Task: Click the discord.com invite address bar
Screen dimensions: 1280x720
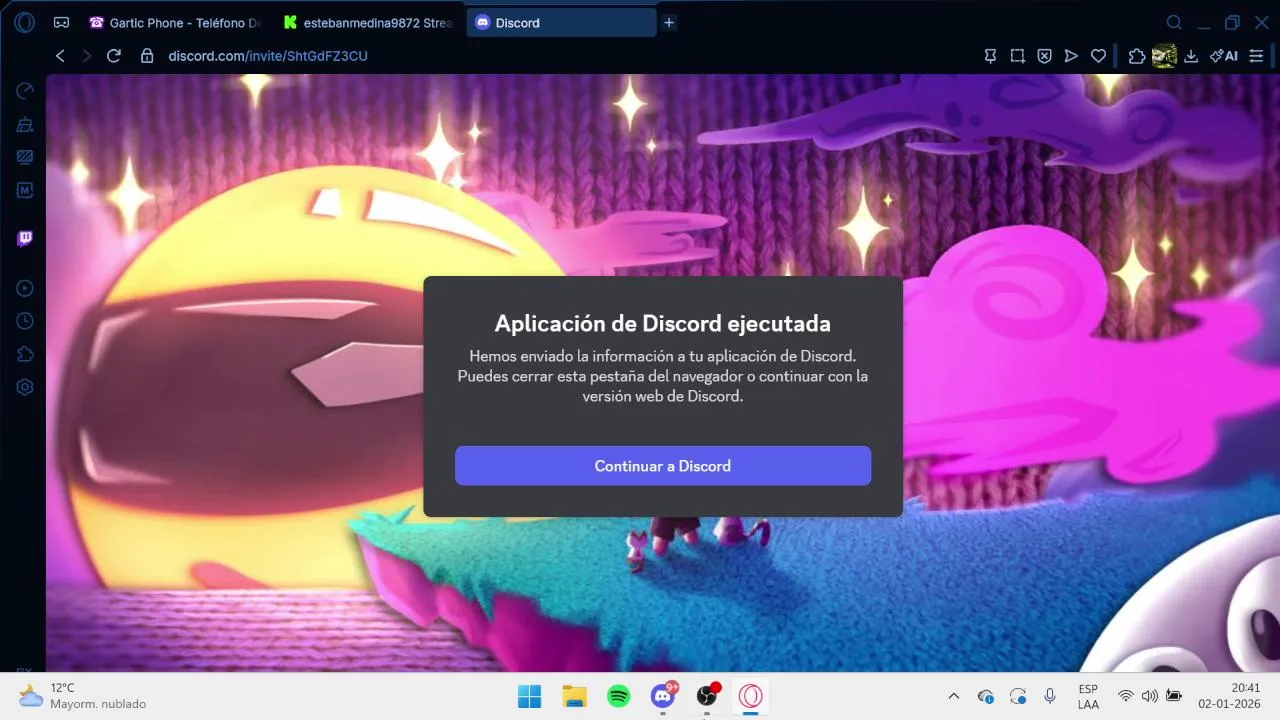Action: click(268, 56)
